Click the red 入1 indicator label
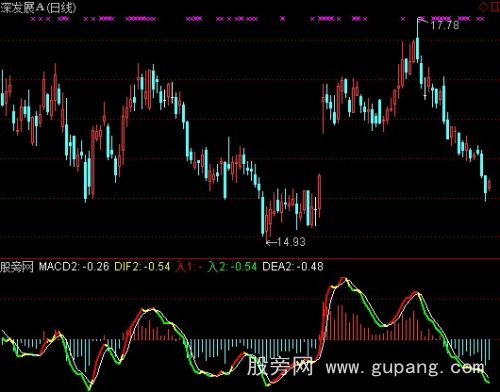This screenshot has width=500, height=392. coord(189,267)
